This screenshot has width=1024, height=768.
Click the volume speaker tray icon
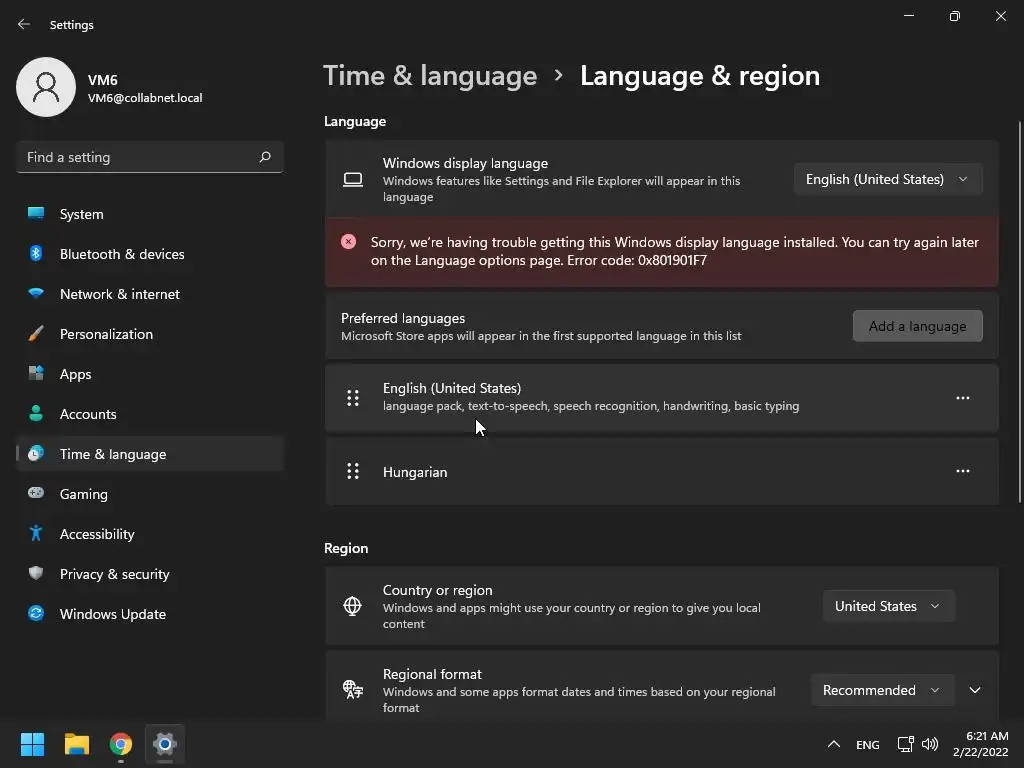pos(930,744)
